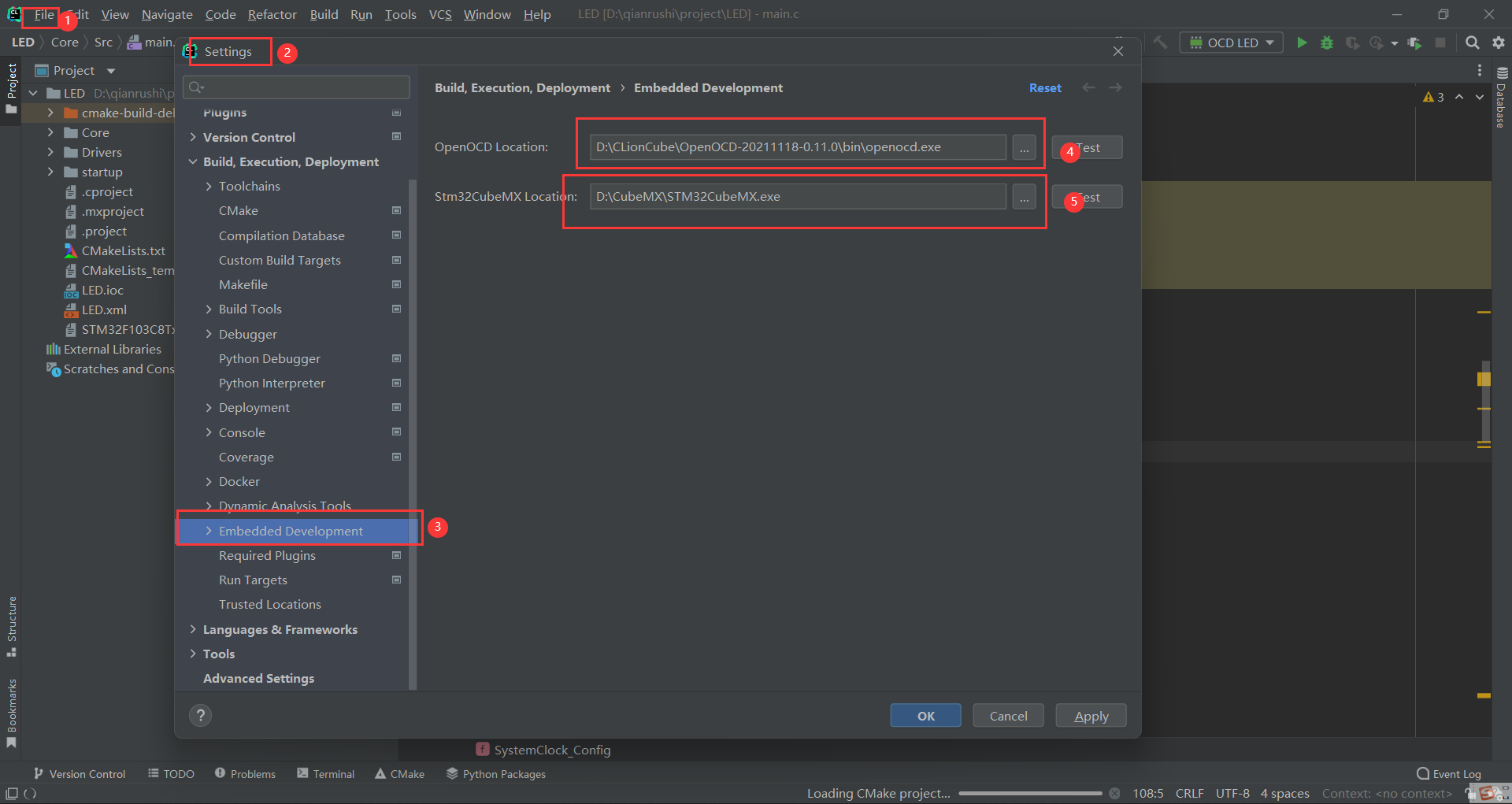Screen dimensions: 1512x804
Task: Click the forward arrow in Settings header
Action: (x=1115, y=87)
